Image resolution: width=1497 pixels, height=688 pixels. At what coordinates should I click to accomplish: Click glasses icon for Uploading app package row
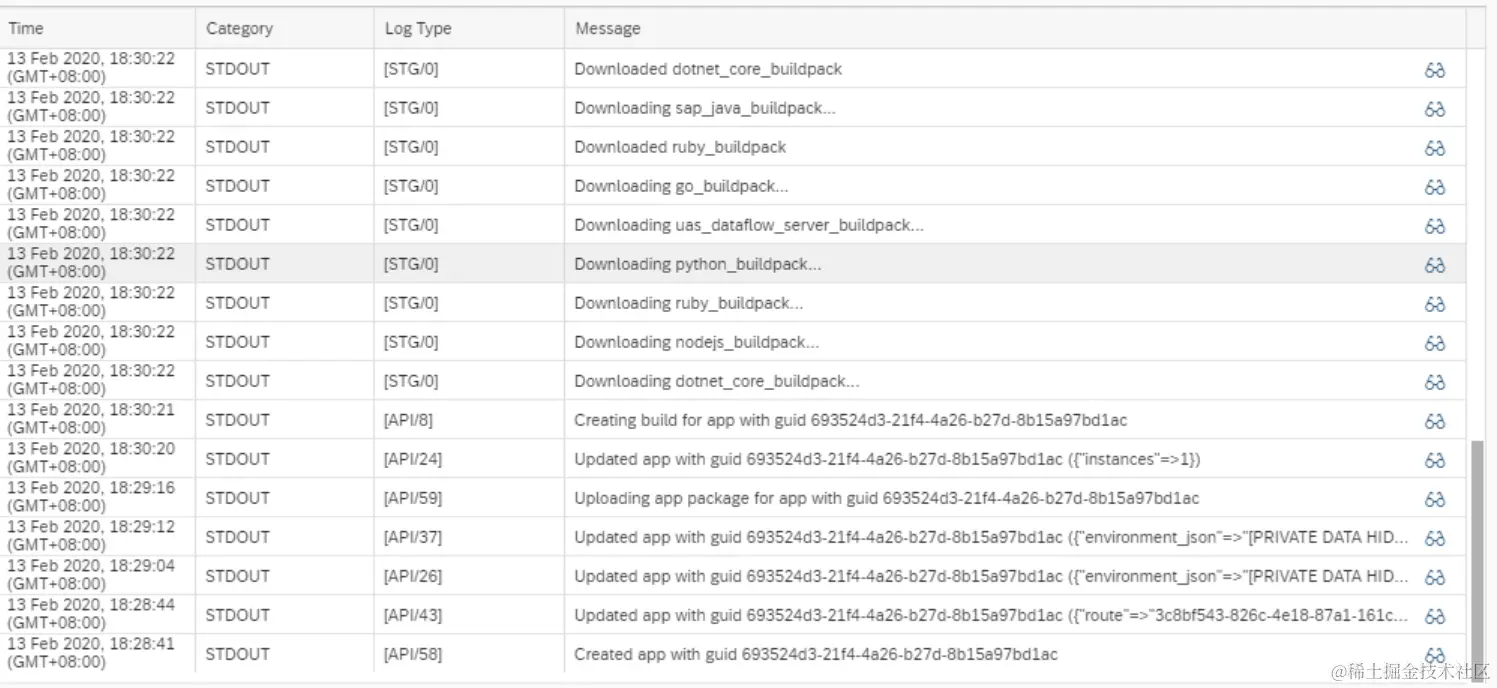coord(1435,499)
